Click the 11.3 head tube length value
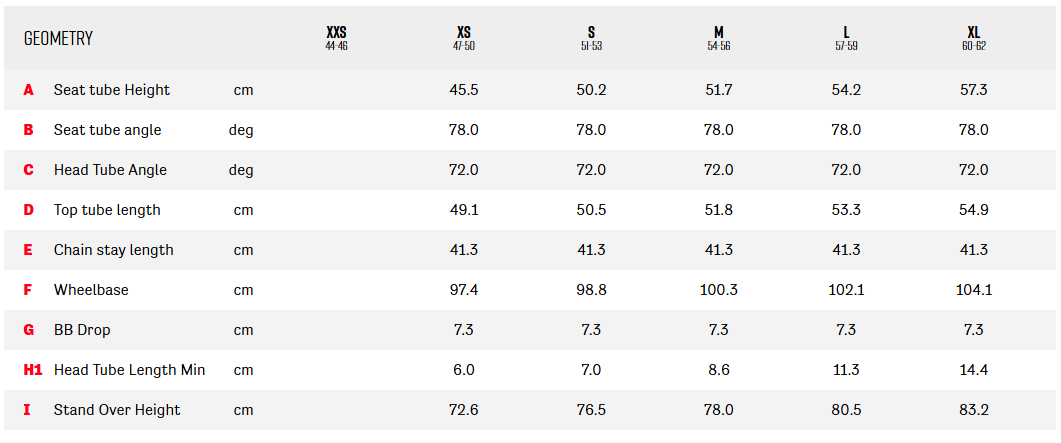 (x=846, y=370)
